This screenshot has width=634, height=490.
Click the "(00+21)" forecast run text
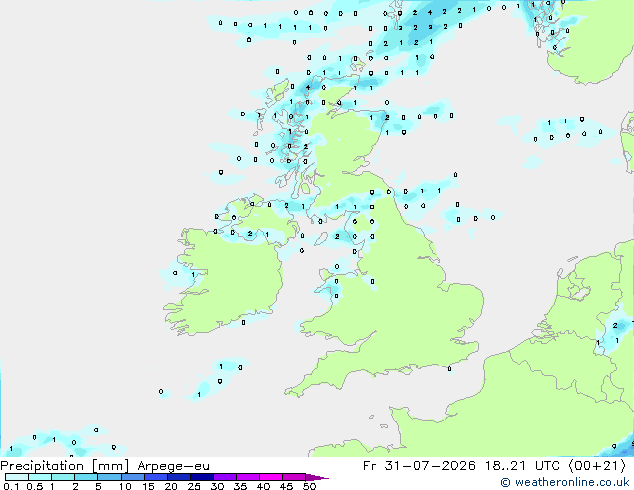tap(597, 466)
